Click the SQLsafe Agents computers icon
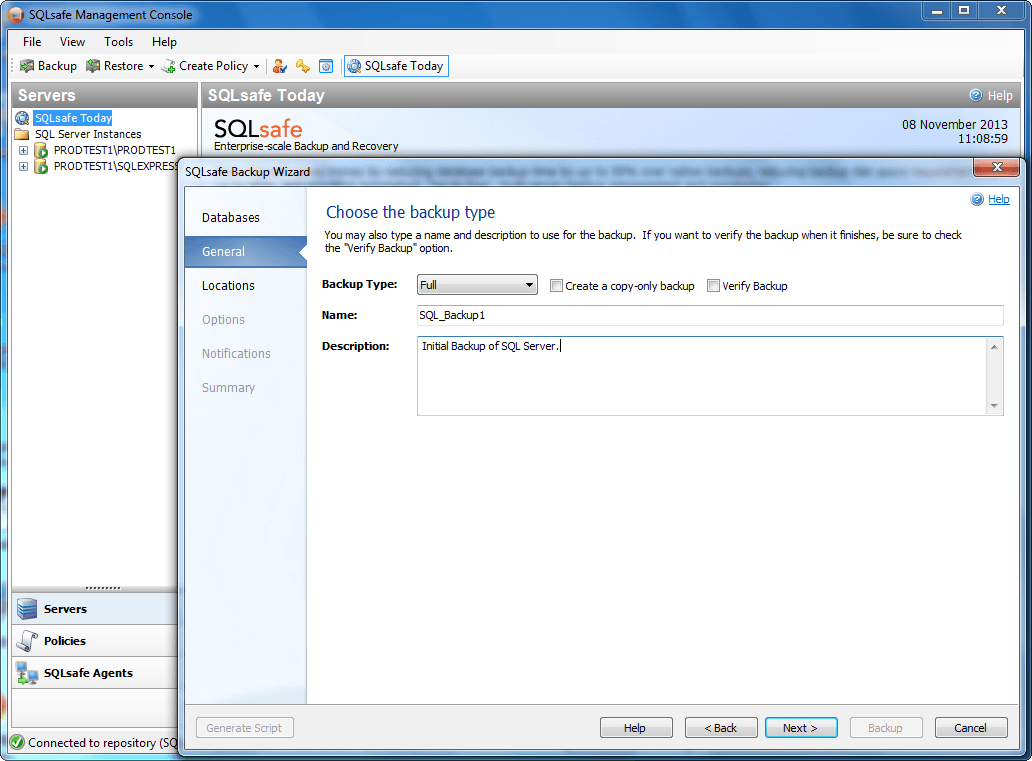Image resolution: width=1032 pixels, height=761 pixels. (x=27, y=673)
